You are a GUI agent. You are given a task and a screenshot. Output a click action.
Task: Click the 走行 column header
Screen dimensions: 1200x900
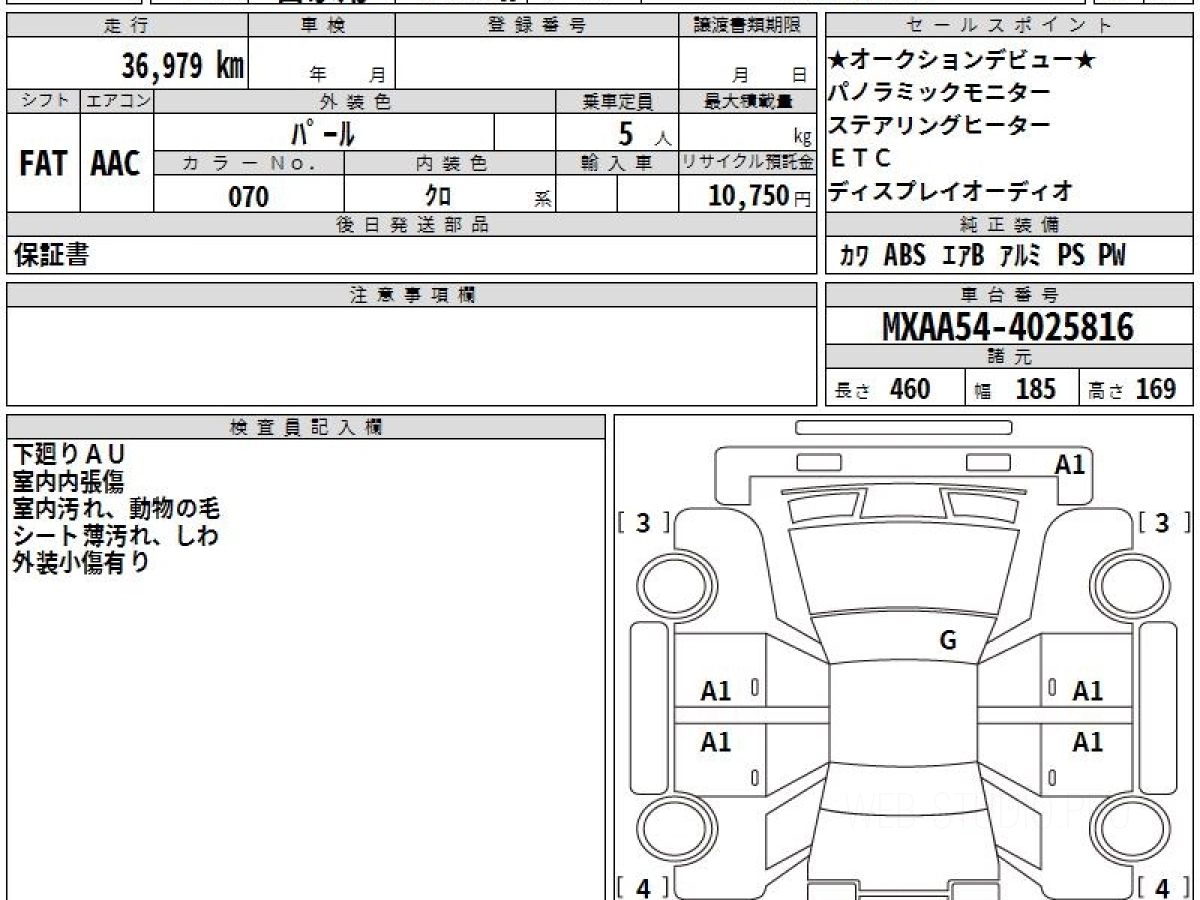126,26
